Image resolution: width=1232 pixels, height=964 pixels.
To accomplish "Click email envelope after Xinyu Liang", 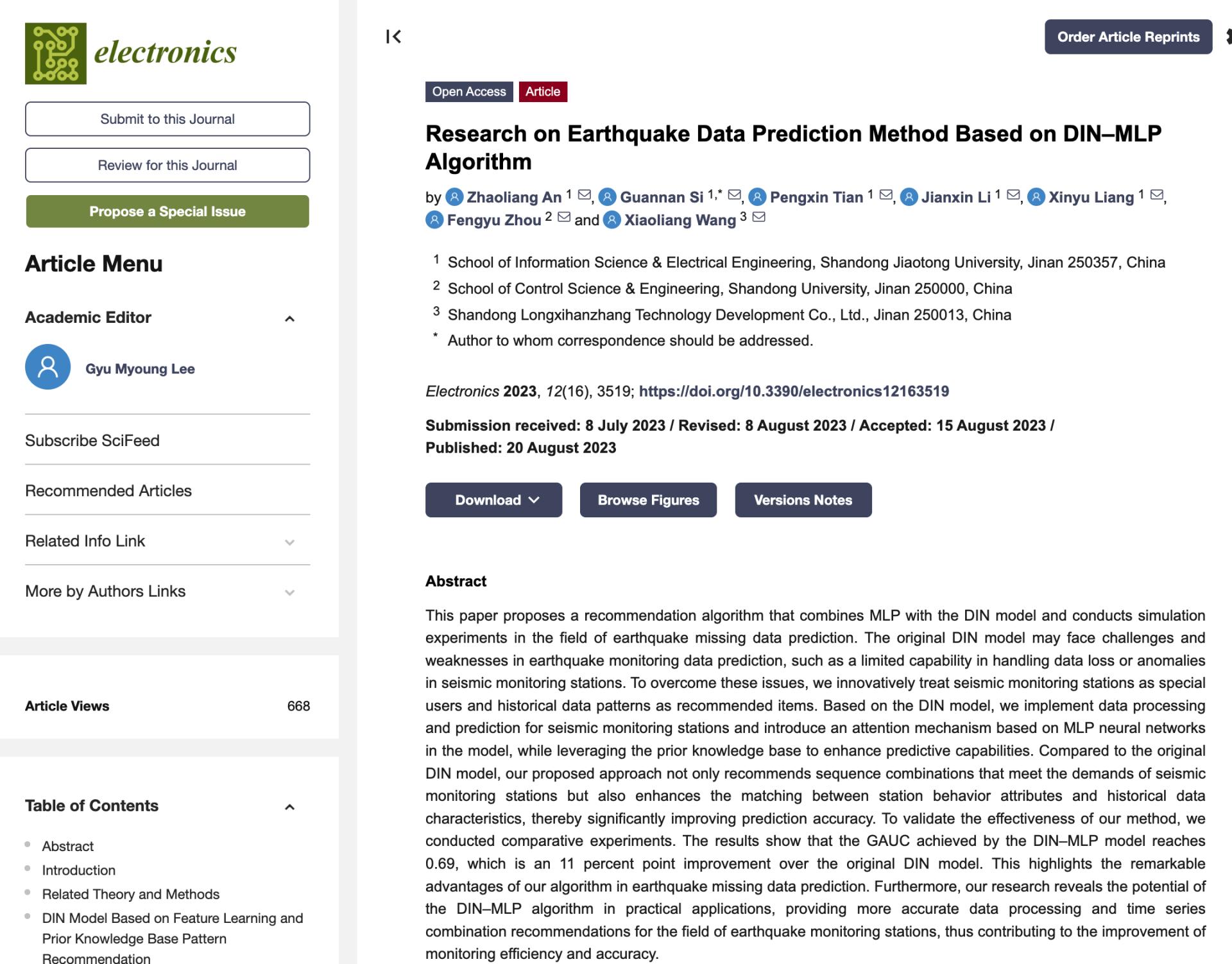I will click(1156, 194).
